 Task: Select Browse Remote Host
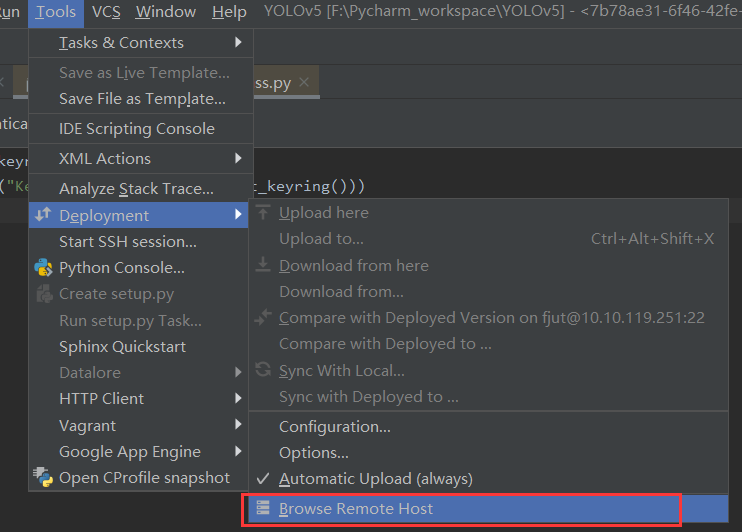[x=488, y=508]
